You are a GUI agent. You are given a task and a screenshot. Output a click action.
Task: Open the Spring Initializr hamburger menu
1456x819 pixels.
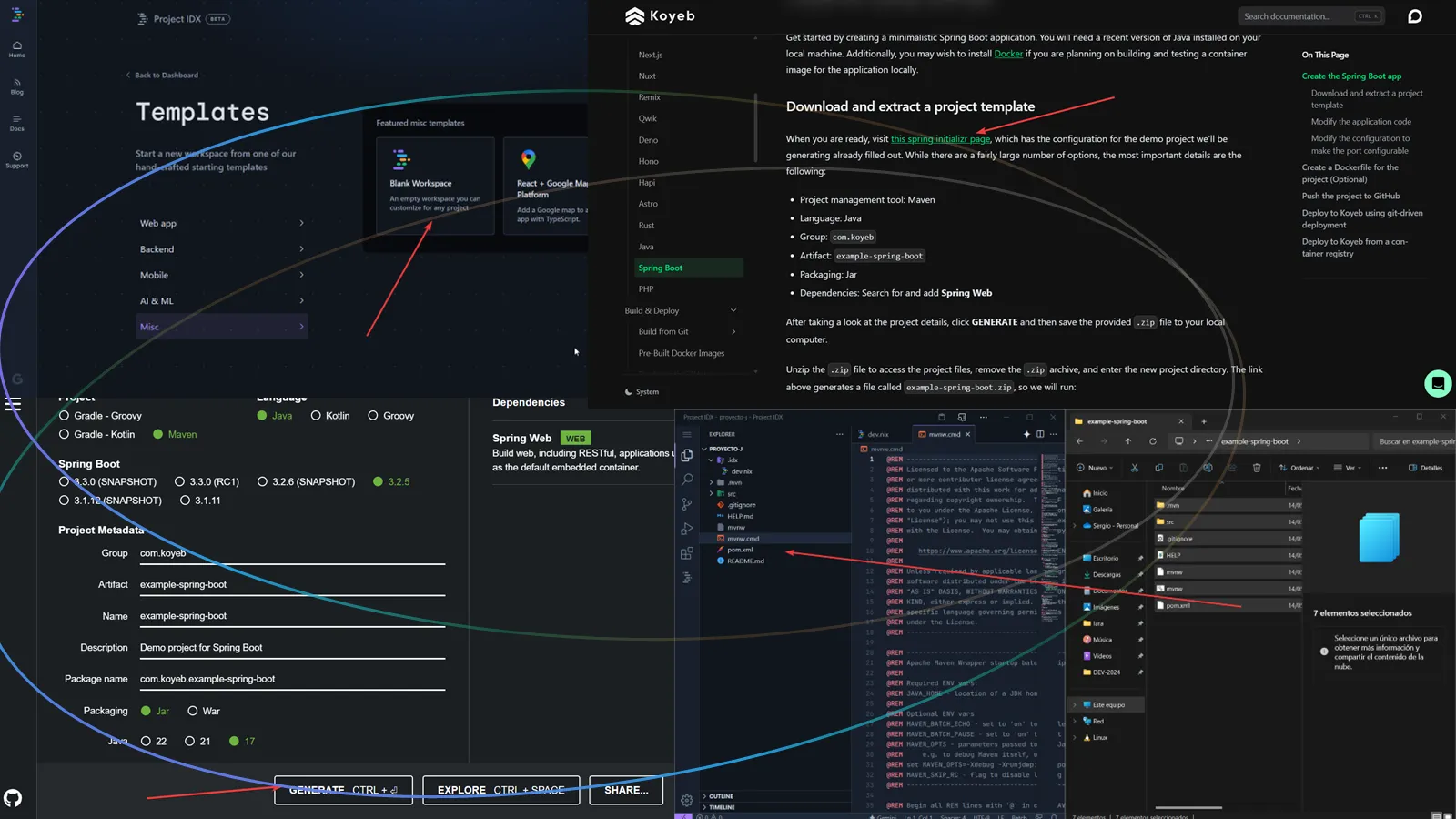pyautogui.click(x=13, y=404)
